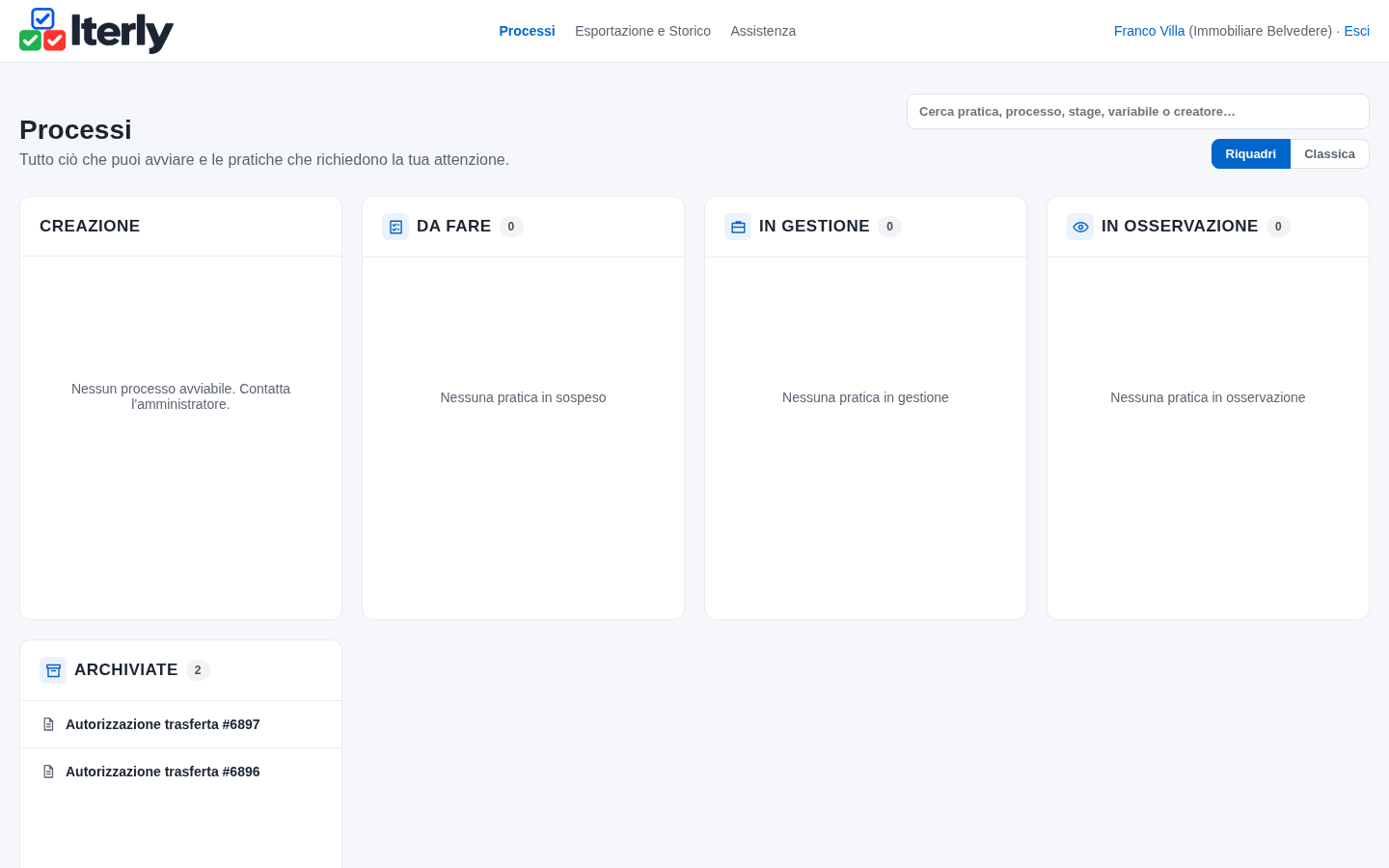Click the ARCHIVIATE panel heading
This screenshot has width=1389, height=868.
pyautogui.click(x=126, y=669)
